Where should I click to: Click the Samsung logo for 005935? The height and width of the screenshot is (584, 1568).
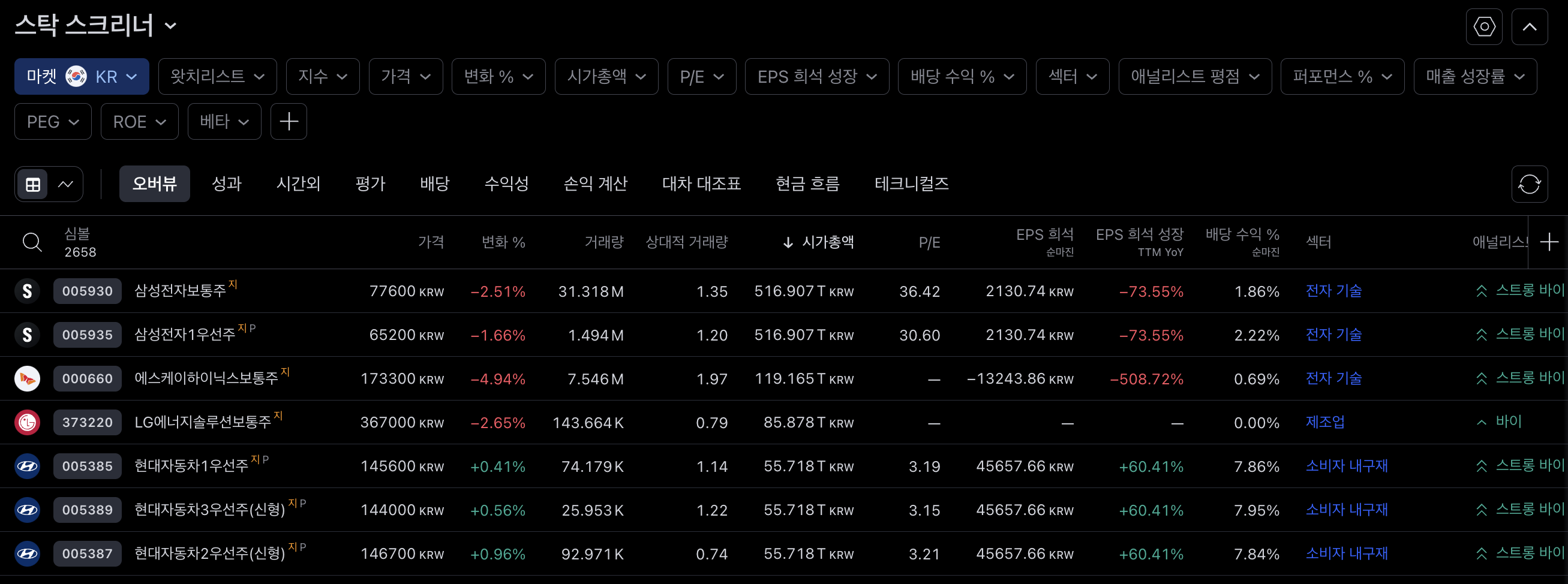[x=28, y=335]
